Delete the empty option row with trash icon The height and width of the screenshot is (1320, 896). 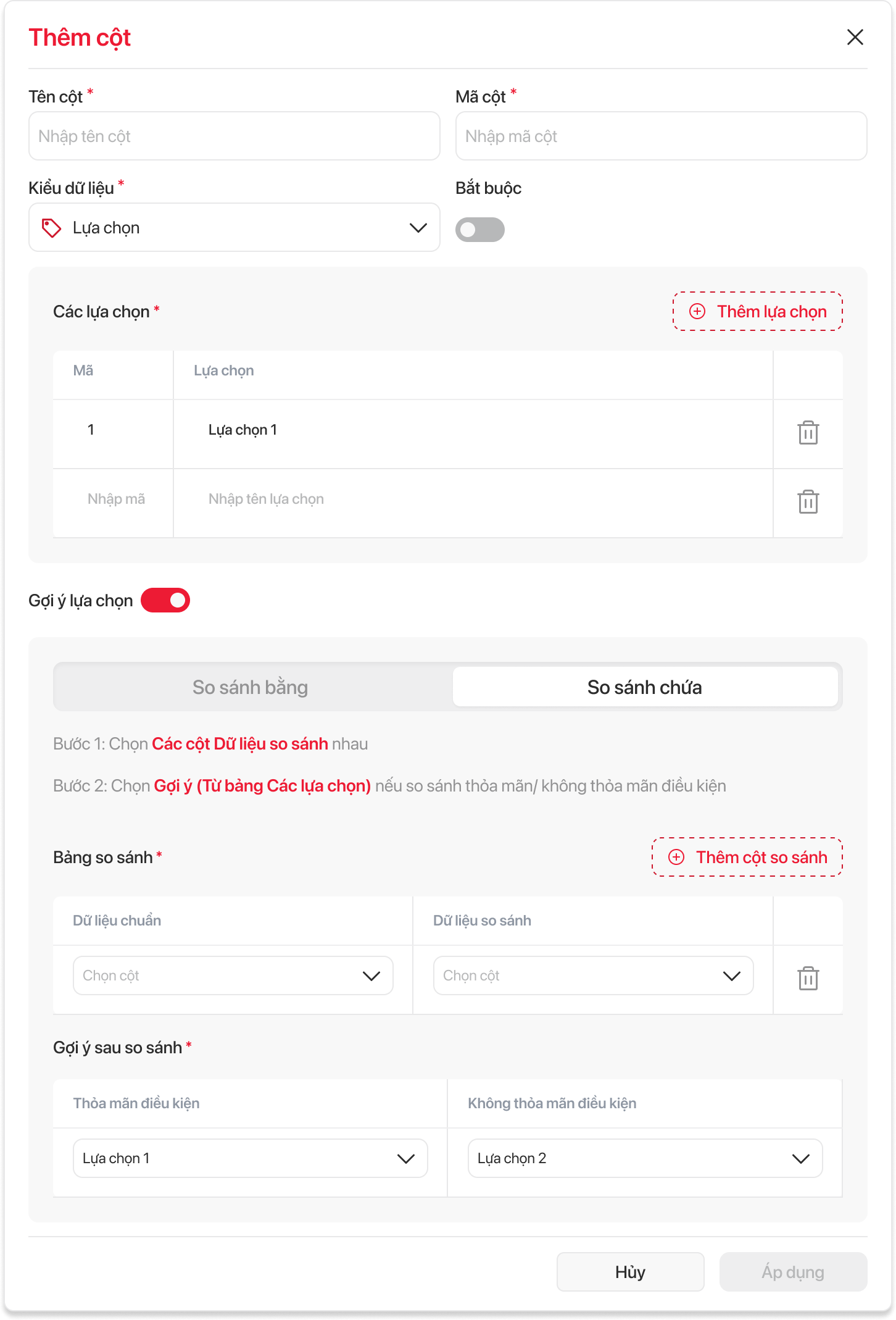(808, 502)
